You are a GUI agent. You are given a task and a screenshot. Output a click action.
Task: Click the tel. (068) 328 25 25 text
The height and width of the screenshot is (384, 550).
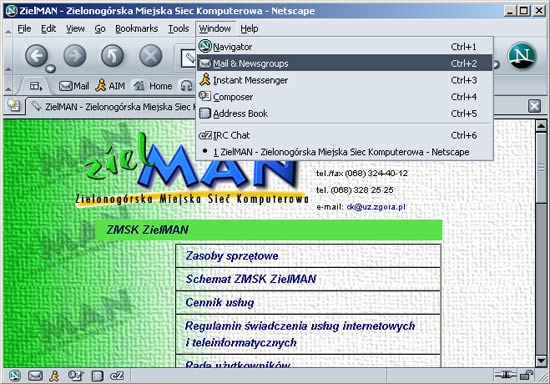tap(355, 190)
